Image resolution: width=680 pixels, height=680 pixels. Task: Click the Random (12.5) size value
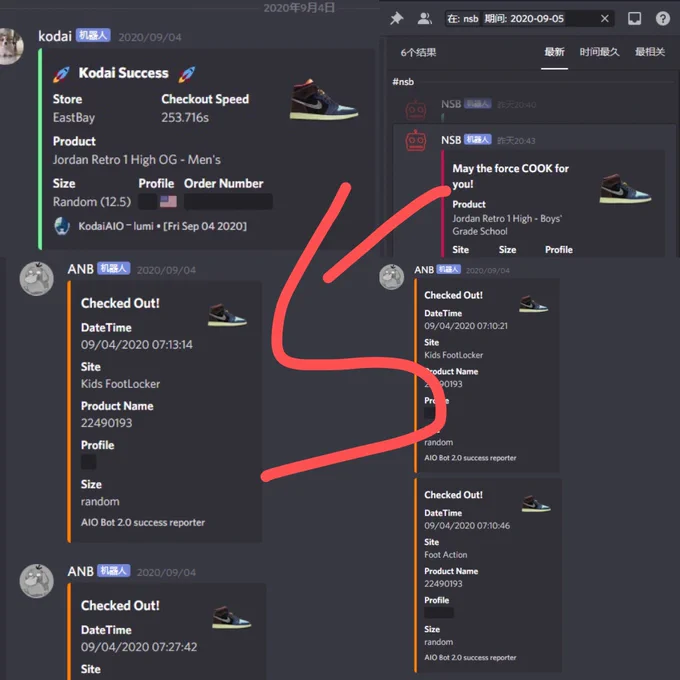(x=92, y=202)
